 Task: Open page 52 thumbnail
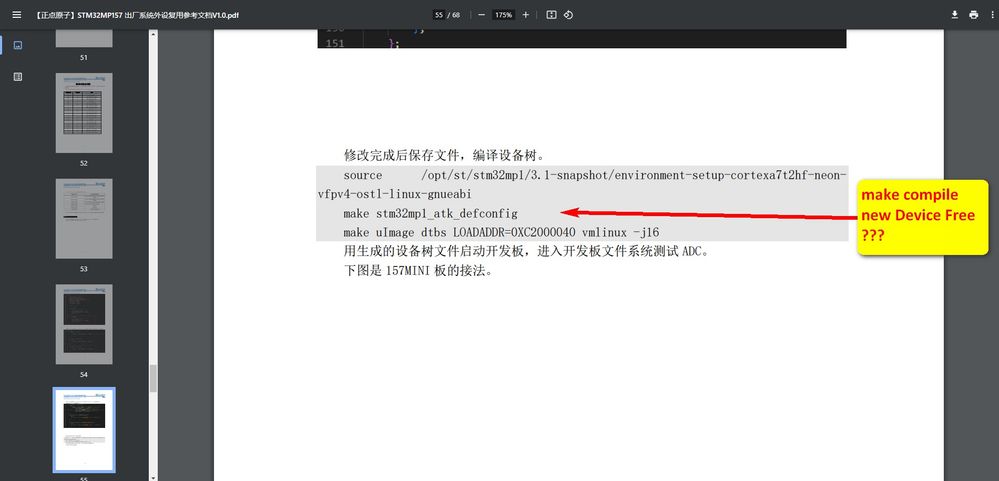pos(83,113)
